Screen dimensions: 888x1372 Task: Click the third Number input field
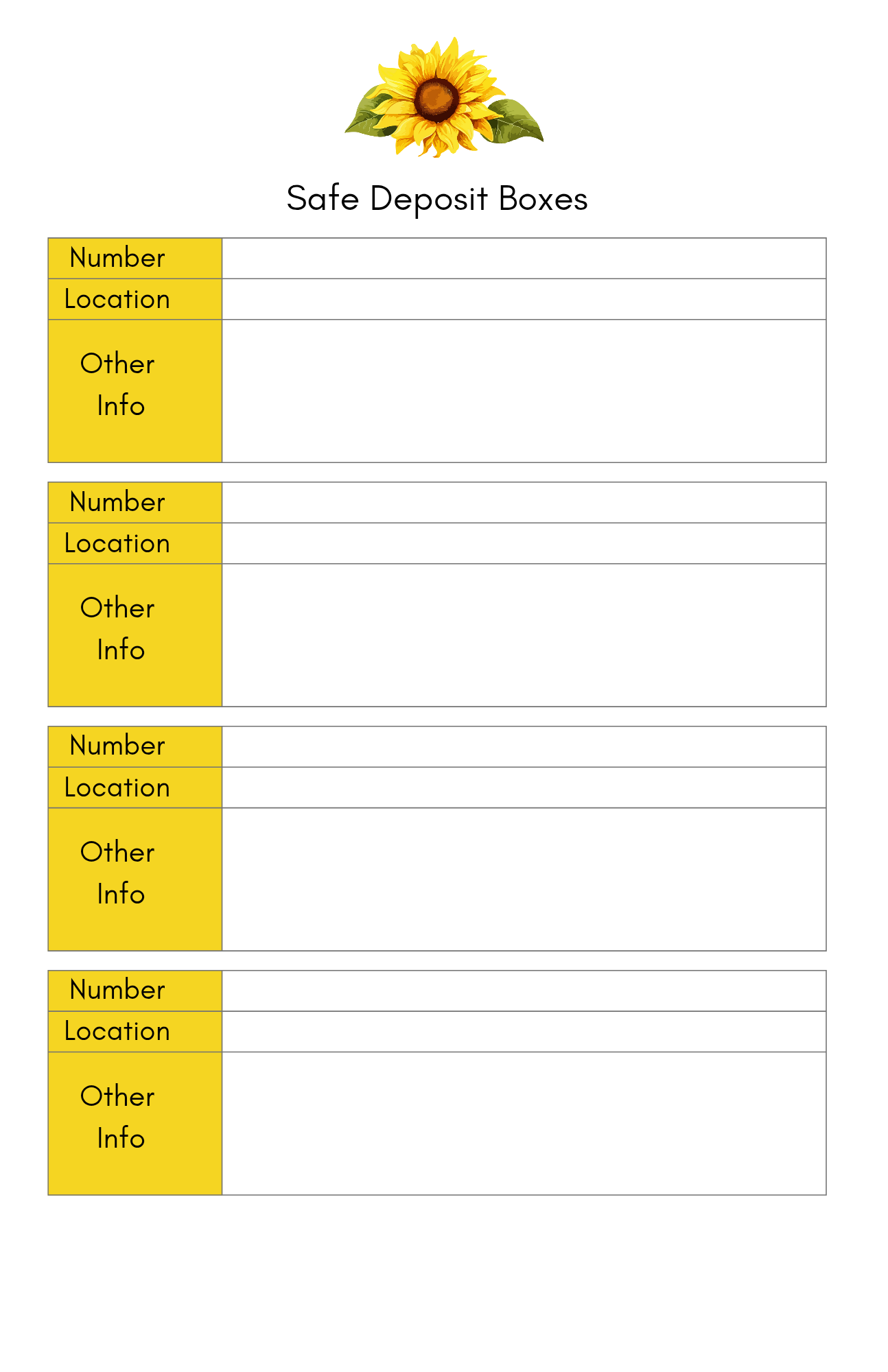click(524, 747)
